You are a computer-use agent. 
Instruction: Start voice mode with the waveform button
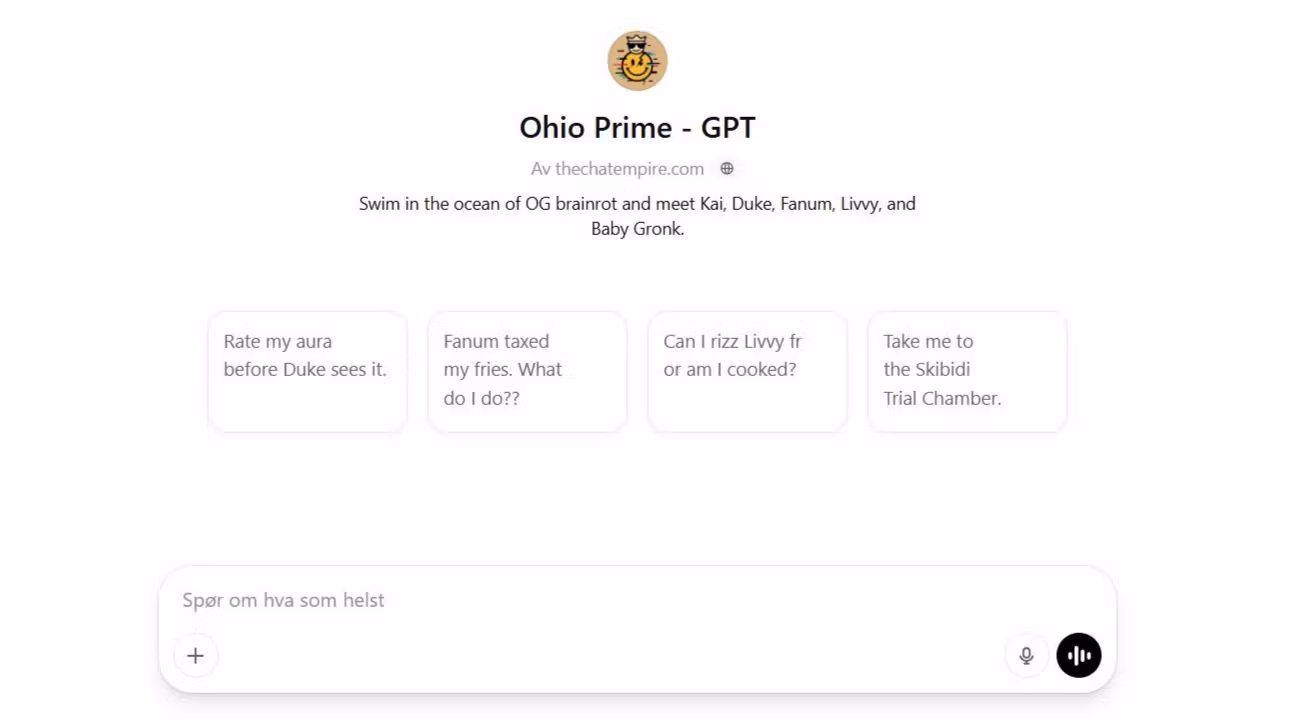click(x=1079, y=656)
